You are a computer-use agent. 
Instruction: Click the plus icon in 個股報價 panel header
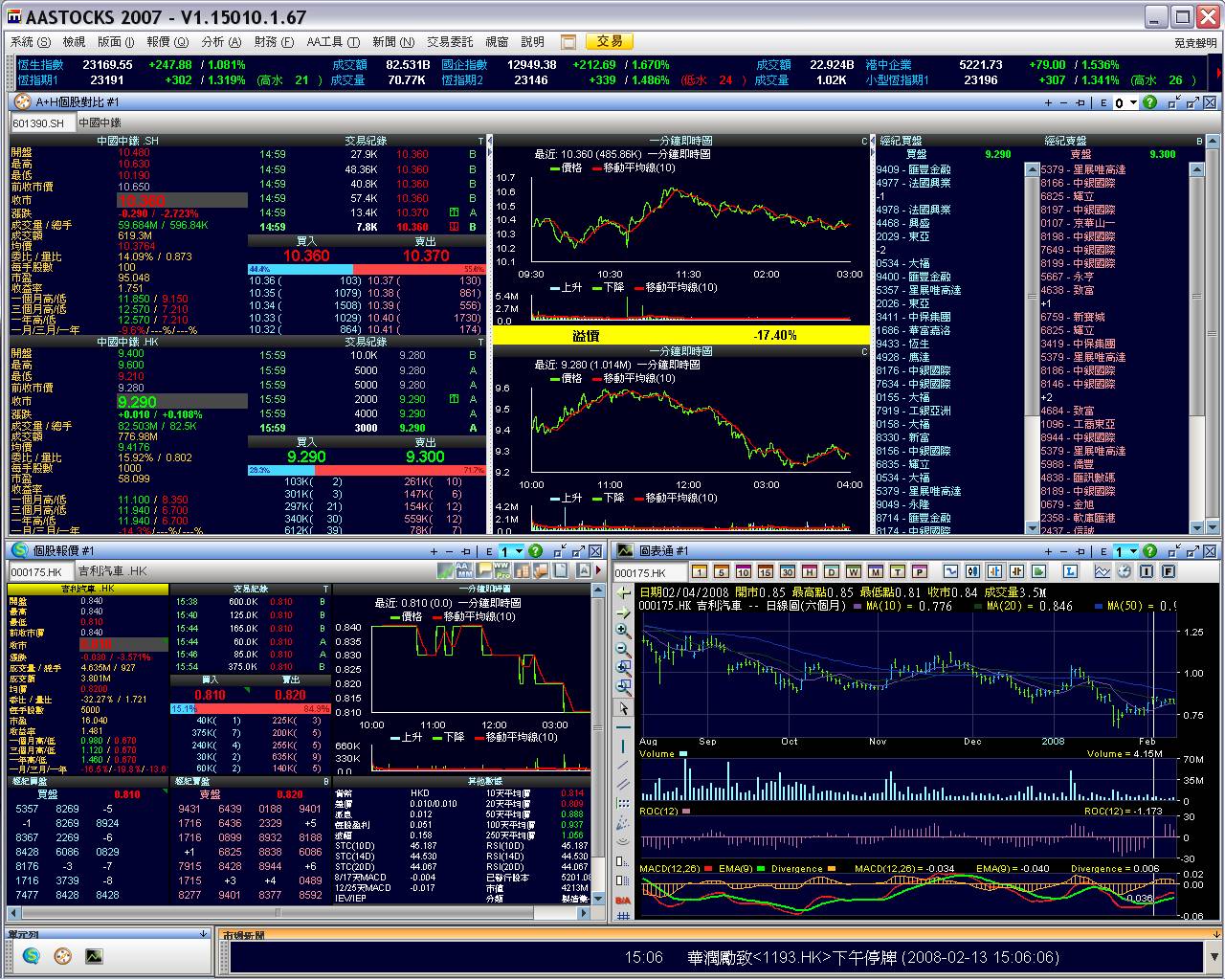pyautogui.click(x=434, y=551)
